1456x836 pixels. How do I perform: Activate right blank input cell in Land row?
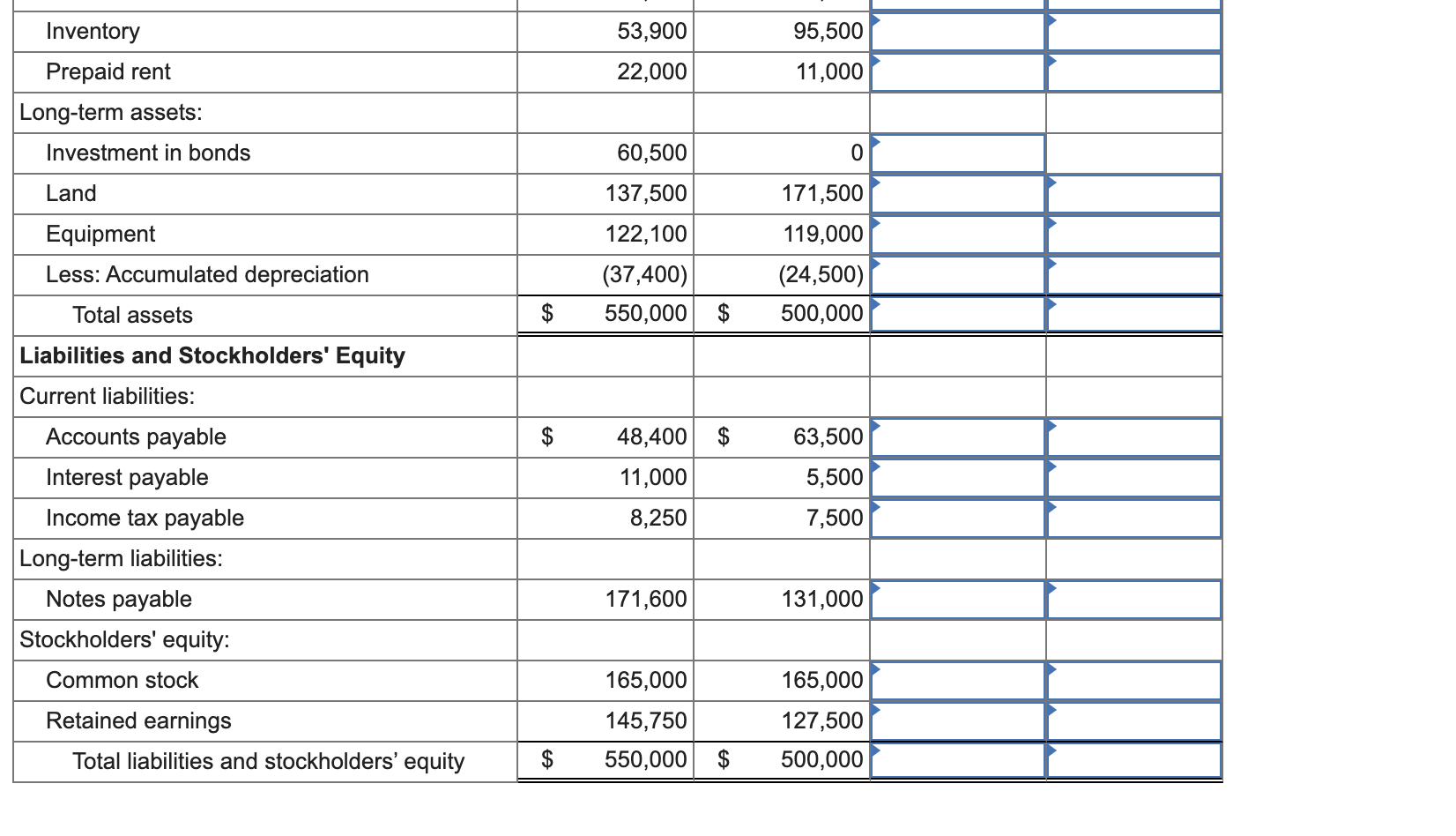1134,194
